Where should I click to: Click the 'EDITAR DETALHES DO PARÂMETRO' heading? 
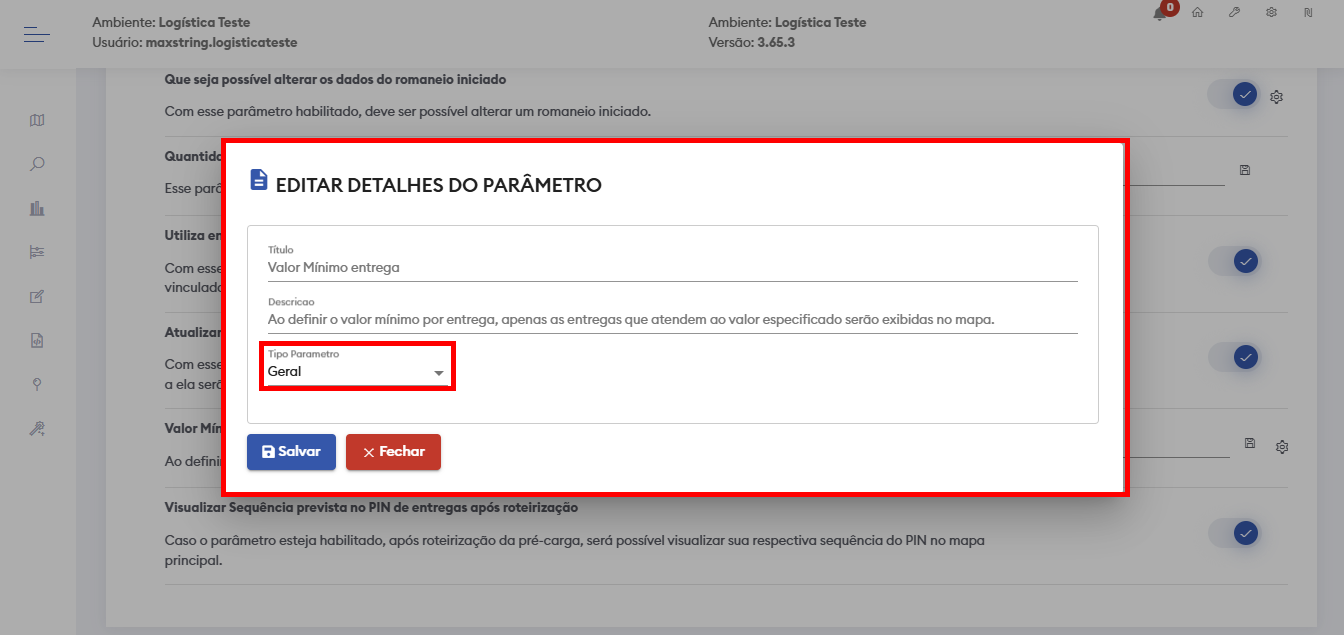pyautogui.click(x=439, y=185)
